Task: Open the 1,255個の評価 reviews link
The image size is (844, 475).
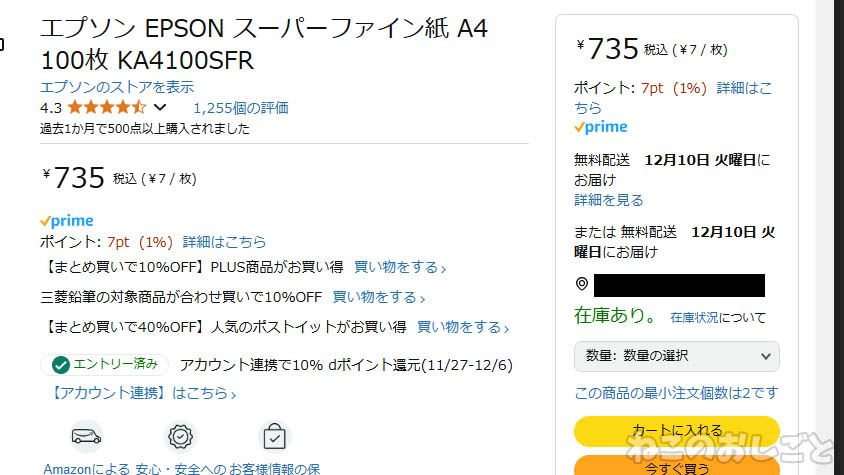Action: point(241,108)
